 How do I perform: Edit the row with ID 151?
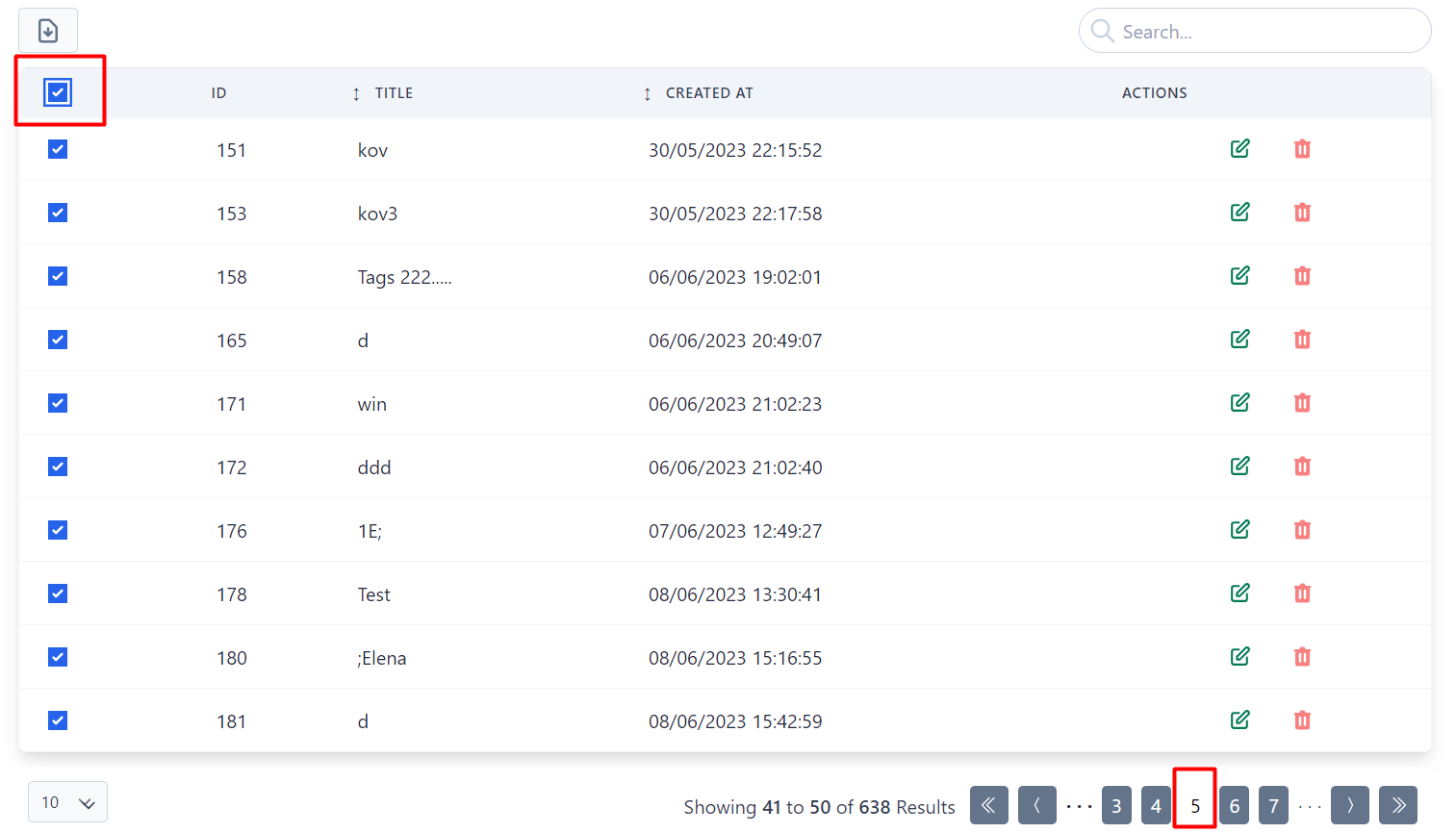point(1239,149)
